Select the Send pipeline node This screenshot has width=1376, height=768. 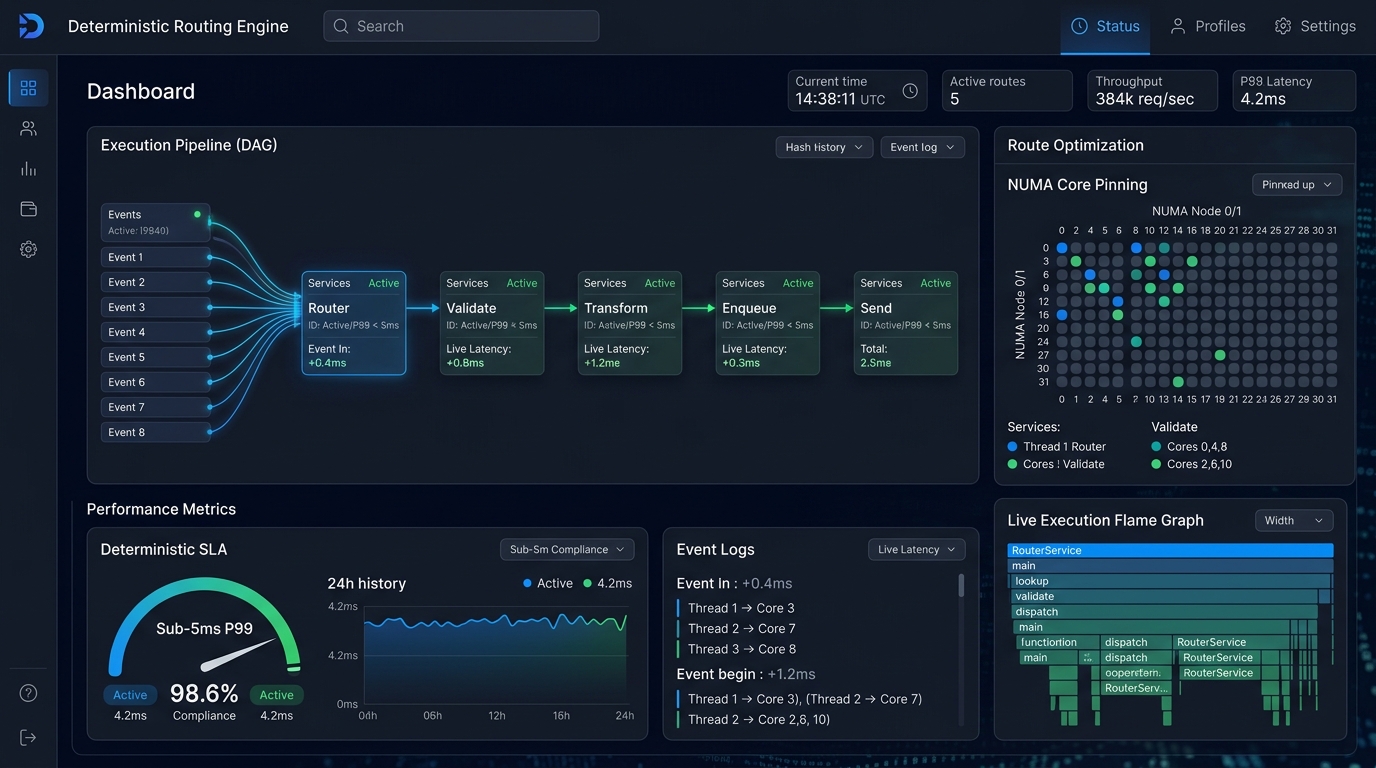[x=906, y=323]
